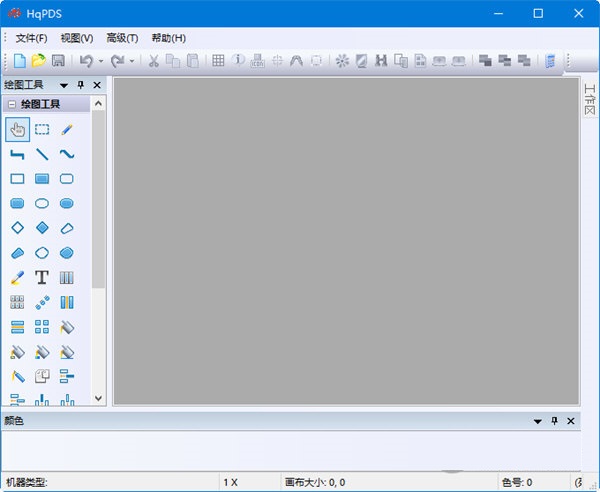Select the curved wave line tool
Image resolution: width=600 pixels, height=492 pixels.
(x=67, y=154)
